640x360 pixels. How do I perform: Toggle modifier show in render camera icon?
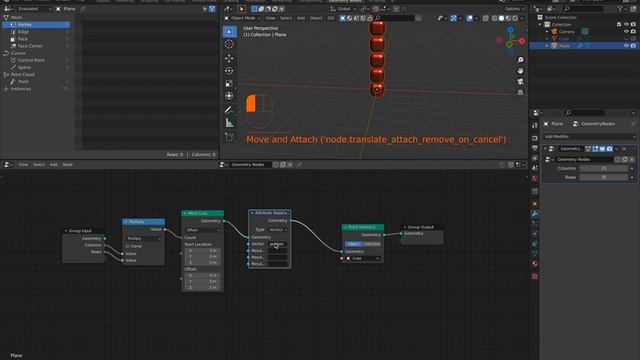tap(609, 149)
